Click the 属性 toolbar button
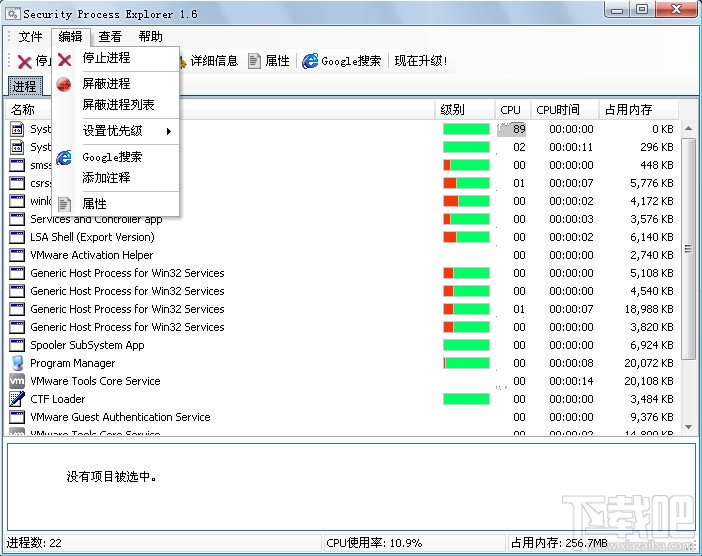This screenshot has width=702, height=556. click(x=270, y=61)
